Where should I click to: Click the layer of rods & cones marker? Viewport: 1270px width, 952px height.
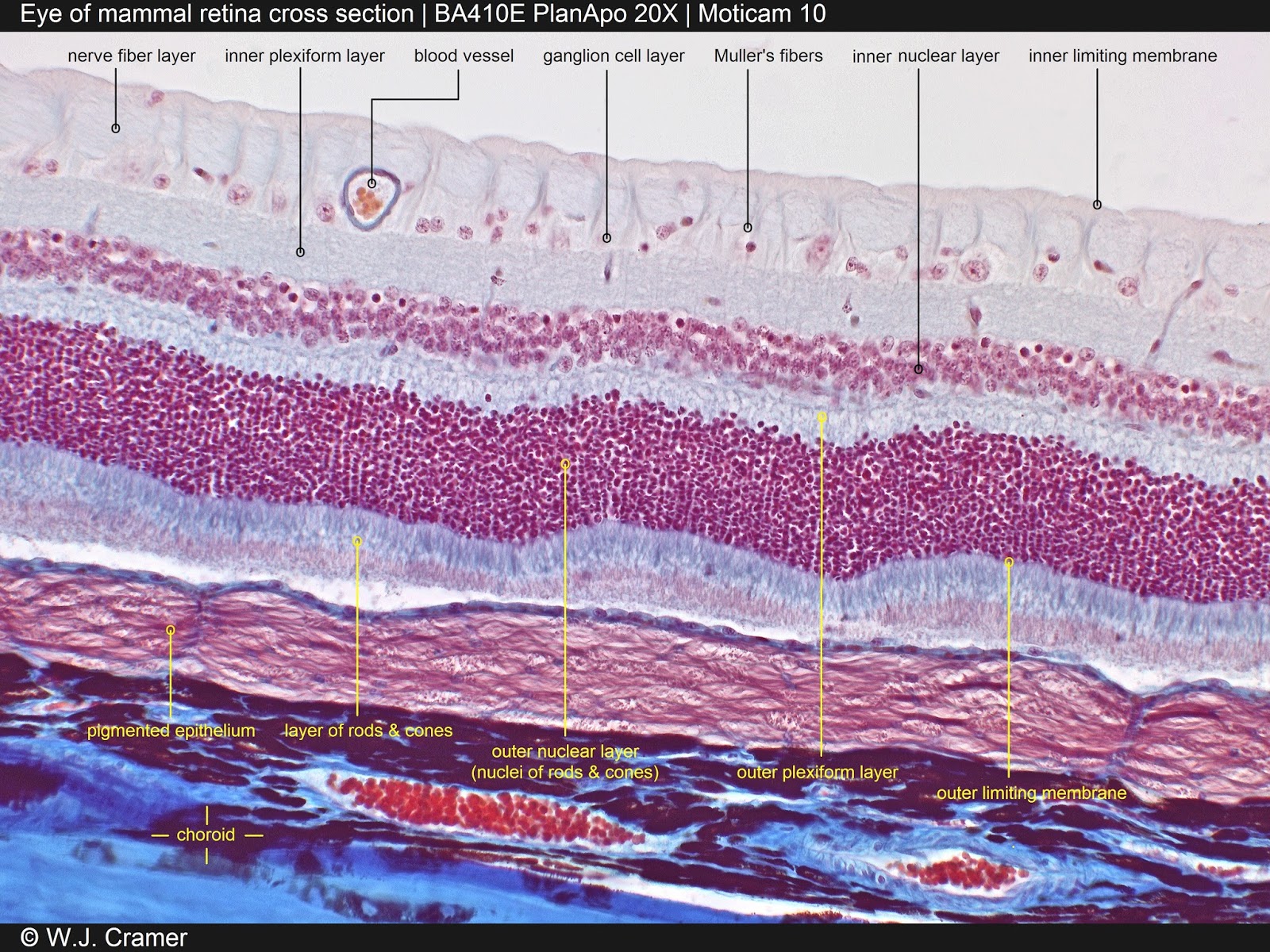click(357, 539)
